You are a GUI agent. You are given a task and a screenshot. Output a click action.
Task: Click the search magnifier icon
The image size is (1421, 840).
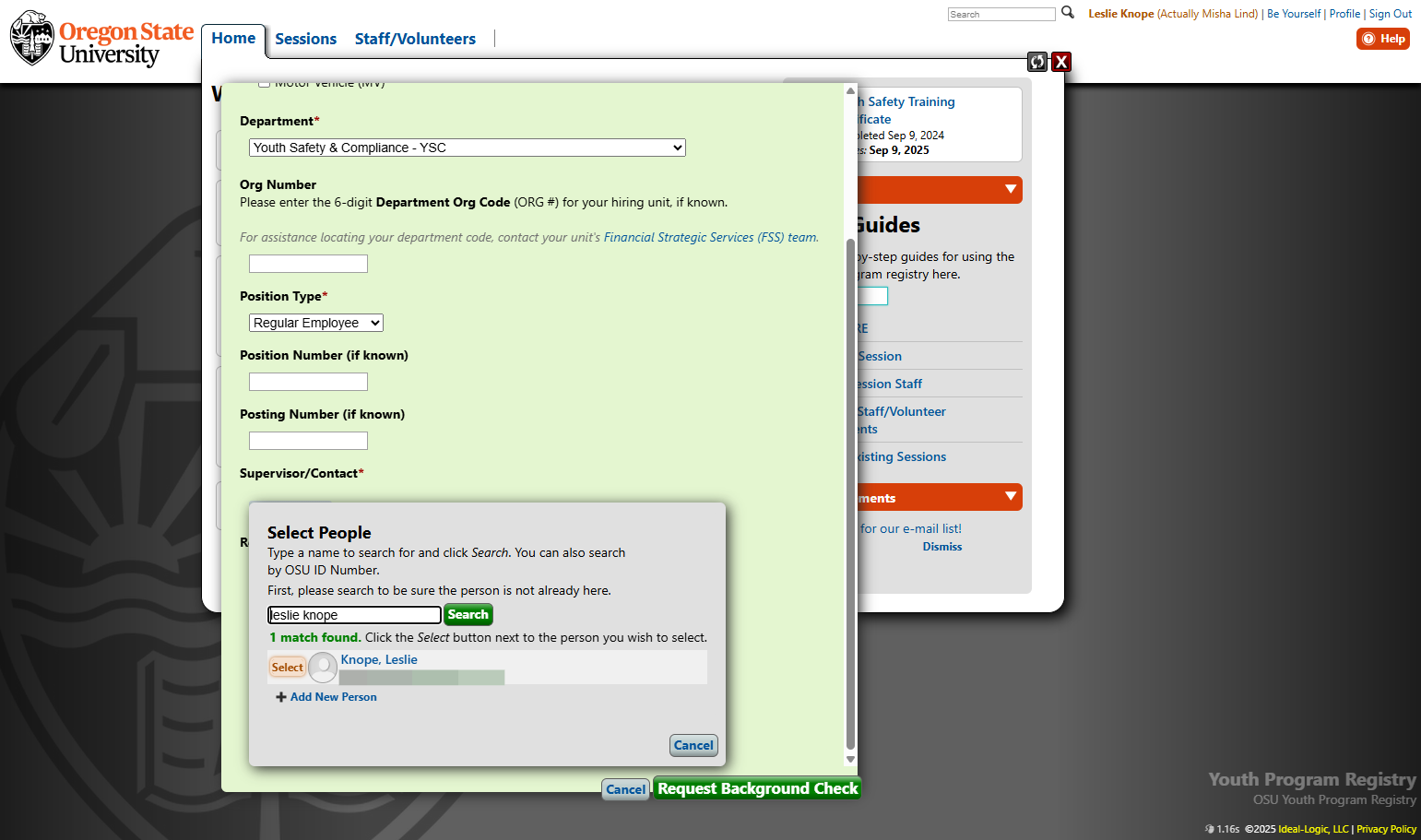coord(1068,13)
